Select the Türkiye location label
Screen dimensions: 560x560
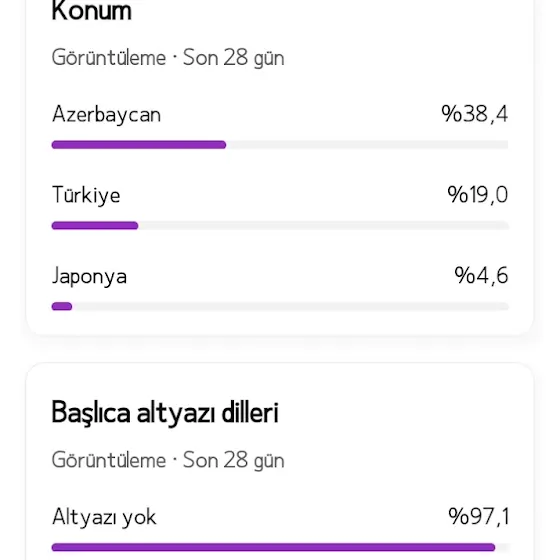[x=86, y=196]
